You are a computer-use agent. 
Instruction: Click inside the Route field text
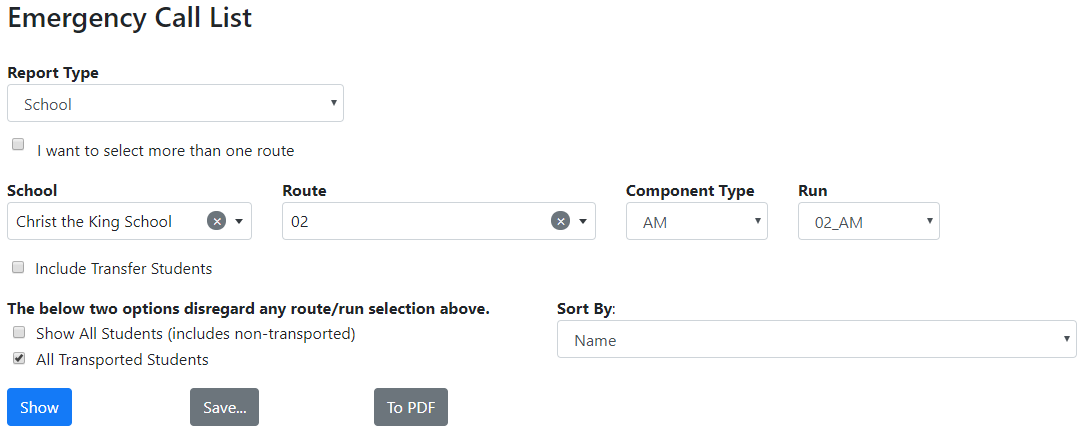[x=400, y=222]
